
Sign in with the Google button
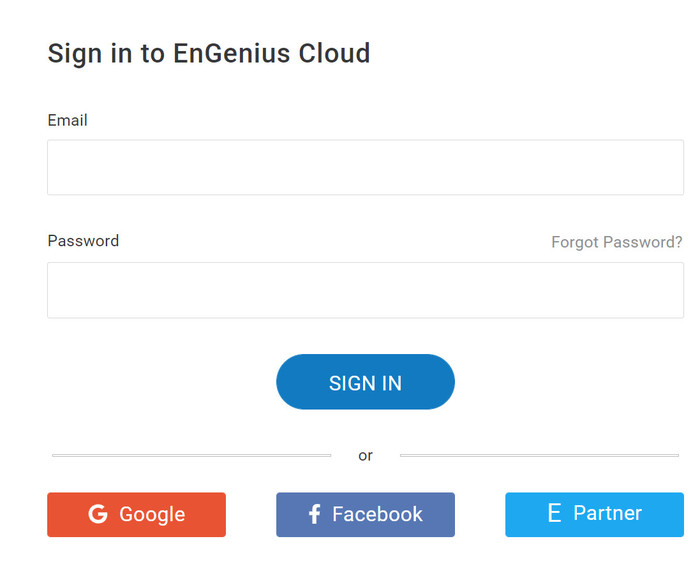tap(136, 514)
